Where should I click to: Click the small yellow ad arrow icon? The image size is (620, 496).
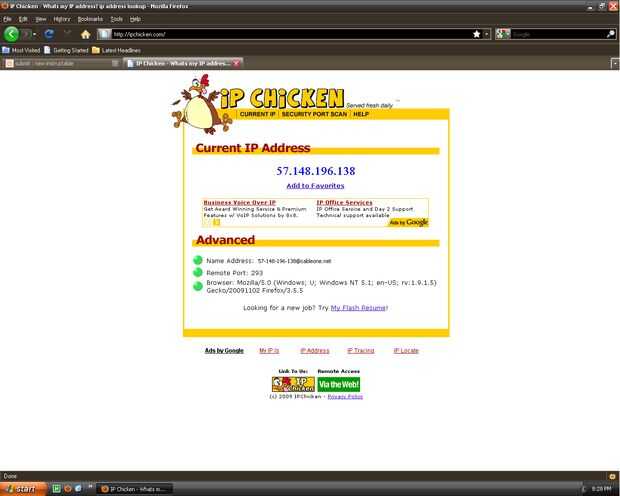216,222
